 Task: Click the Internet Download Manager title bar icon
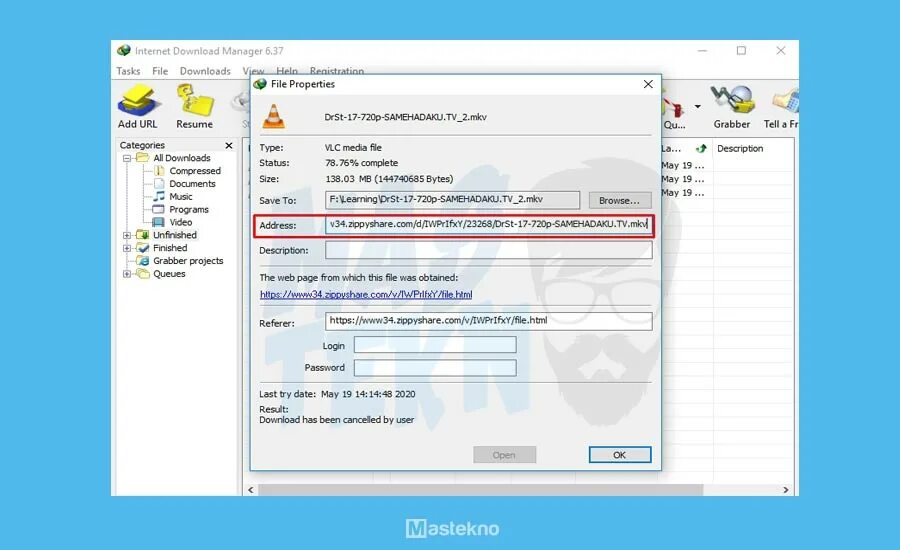pos(123,51)
